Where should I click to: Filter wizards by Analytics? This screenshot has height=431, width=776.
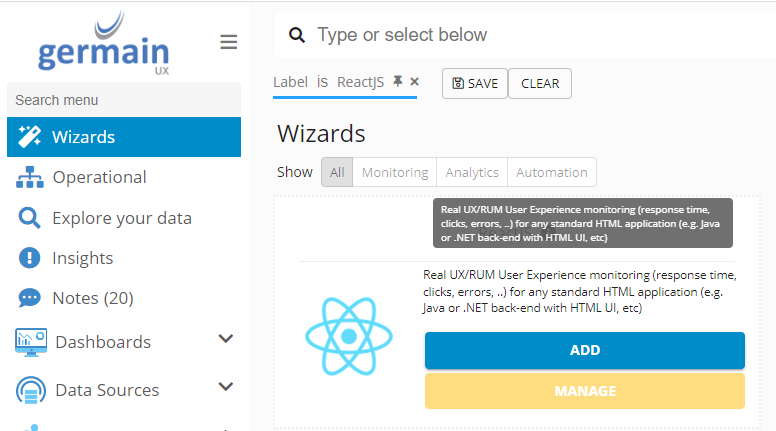472,172
